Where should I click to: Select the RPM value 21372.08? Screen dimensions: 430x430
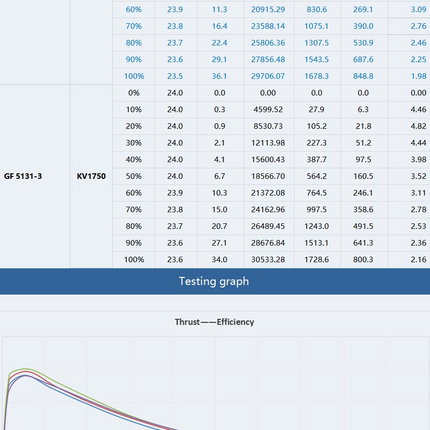[x=268, y=193]
